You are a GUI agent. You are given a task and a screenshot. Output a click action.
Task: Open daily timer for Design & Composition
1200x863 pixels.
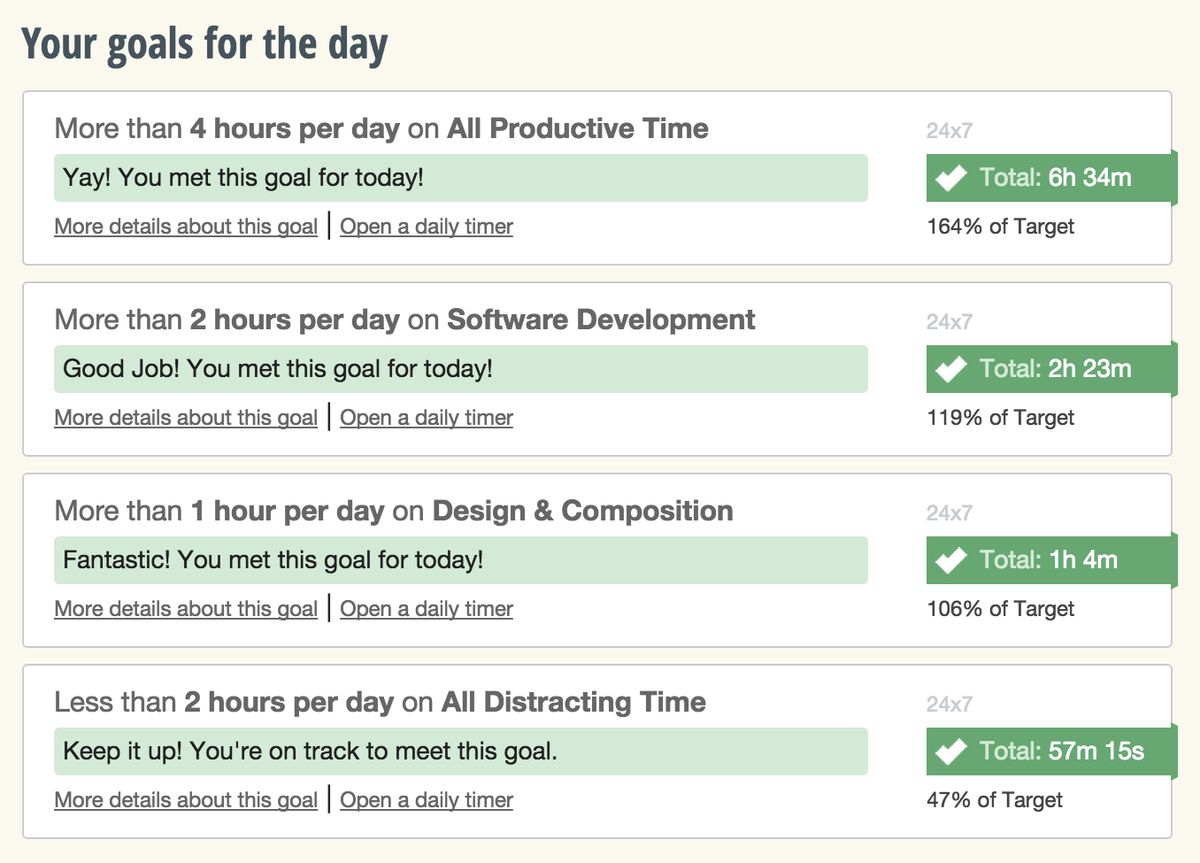pyautogui.click(x=426, y=609)
